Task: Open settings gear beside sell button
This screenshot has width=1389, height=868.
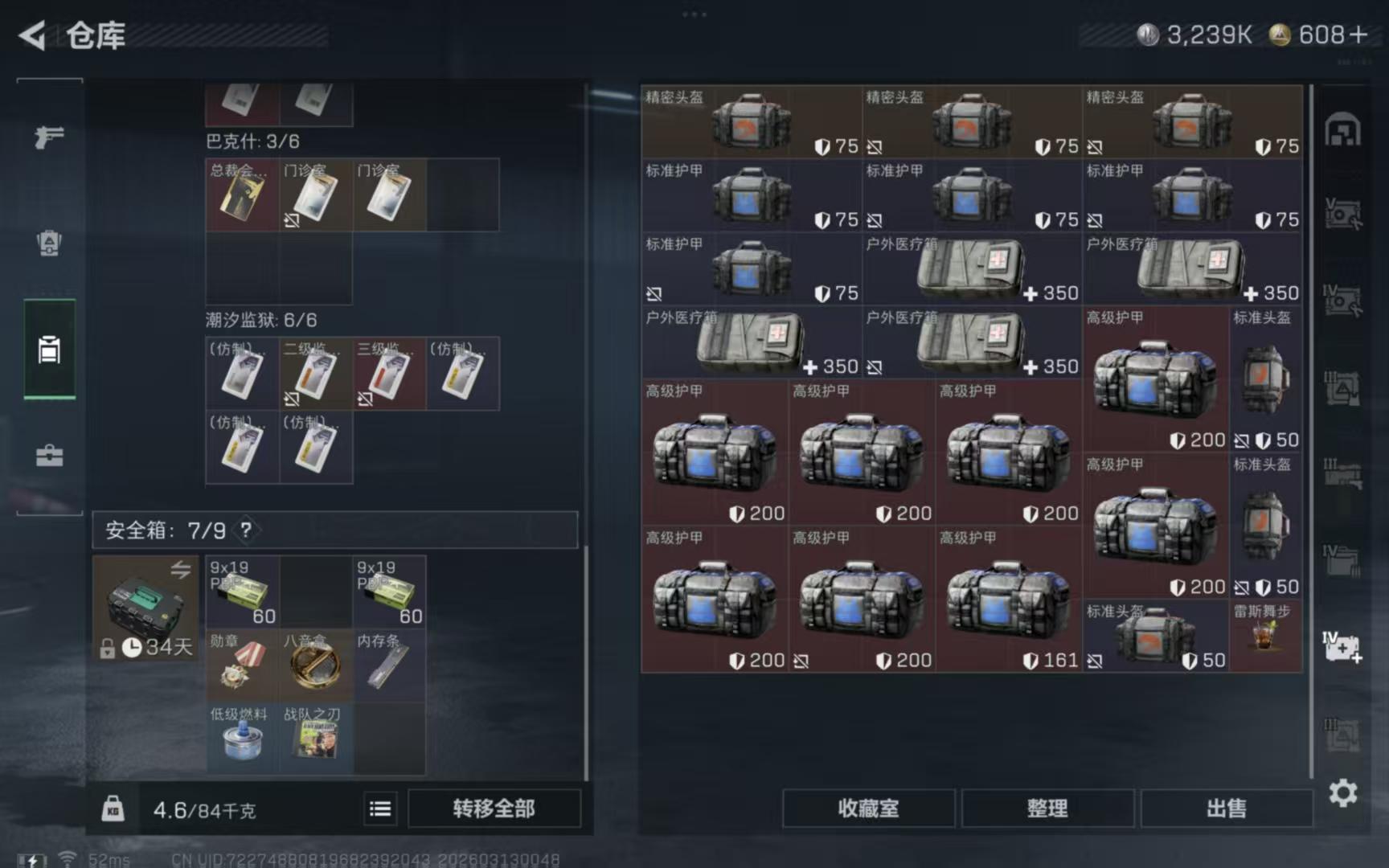Action: (1342, 793)
